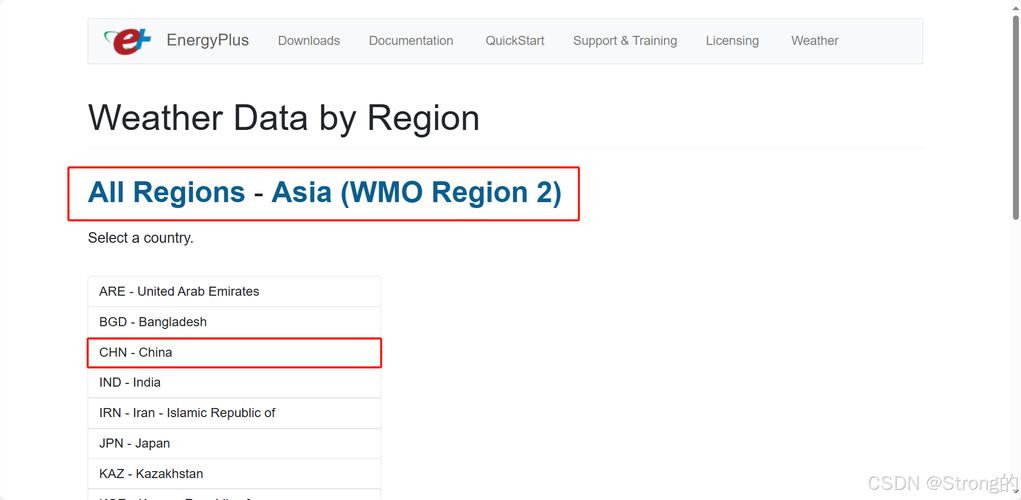Click the Asia (WMO Region 2) link
Screen dimensions: 1021x500
(416, 192)
